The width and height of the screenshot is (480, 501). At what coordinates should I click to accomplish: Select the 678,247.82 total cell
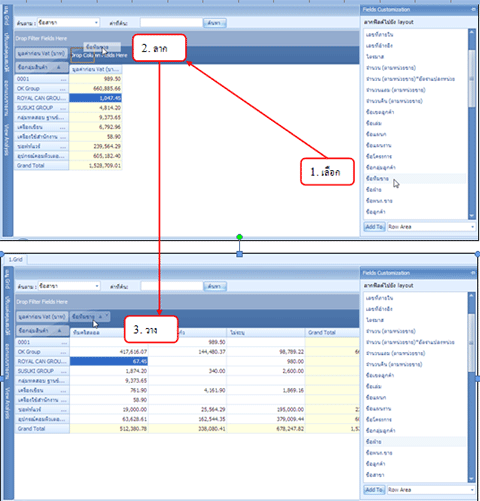(266, 429)
